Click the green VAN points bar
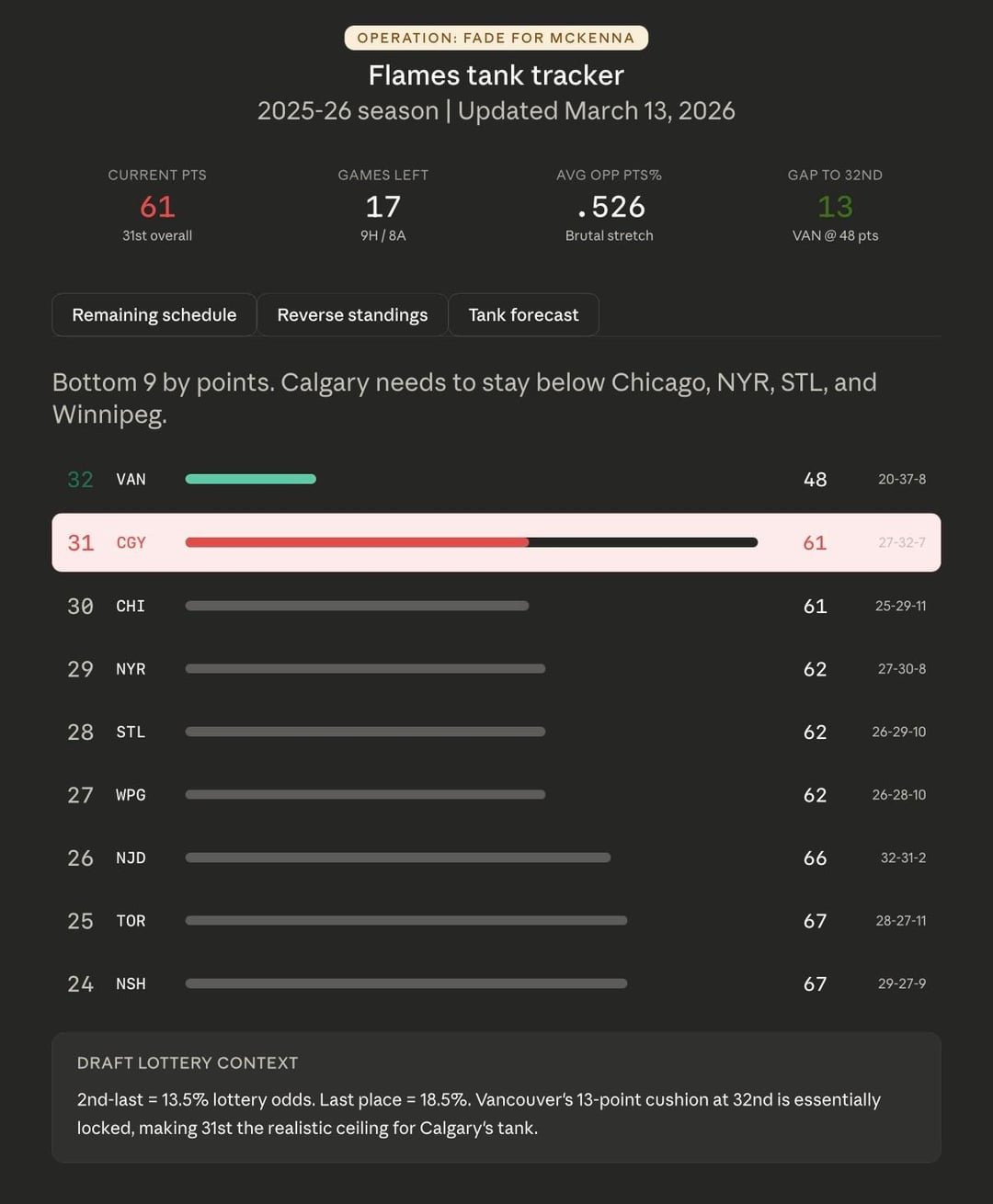 pos(250,479)
